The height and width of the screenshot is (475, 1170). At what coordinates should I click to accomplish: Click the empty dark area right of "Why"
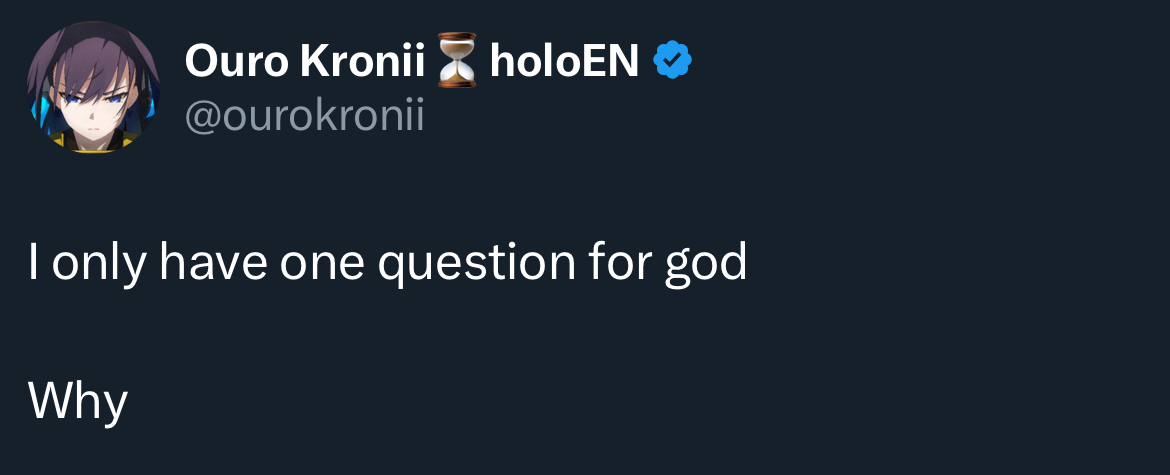tap(600, 402)
